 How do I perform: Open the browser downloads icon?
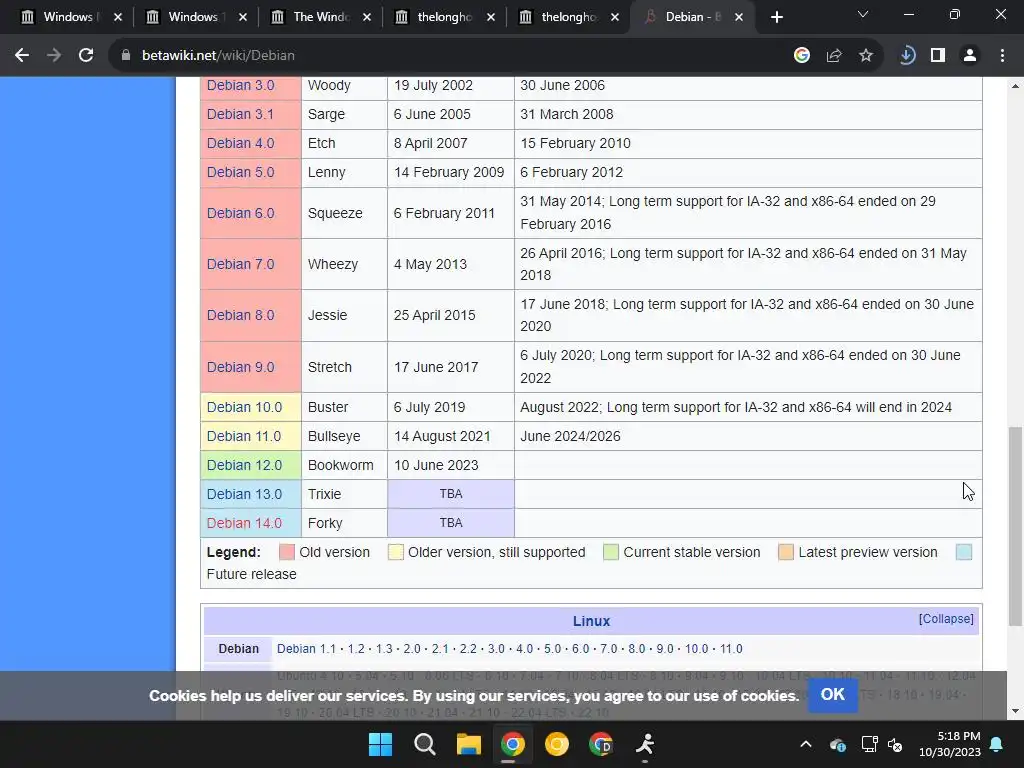906,56
